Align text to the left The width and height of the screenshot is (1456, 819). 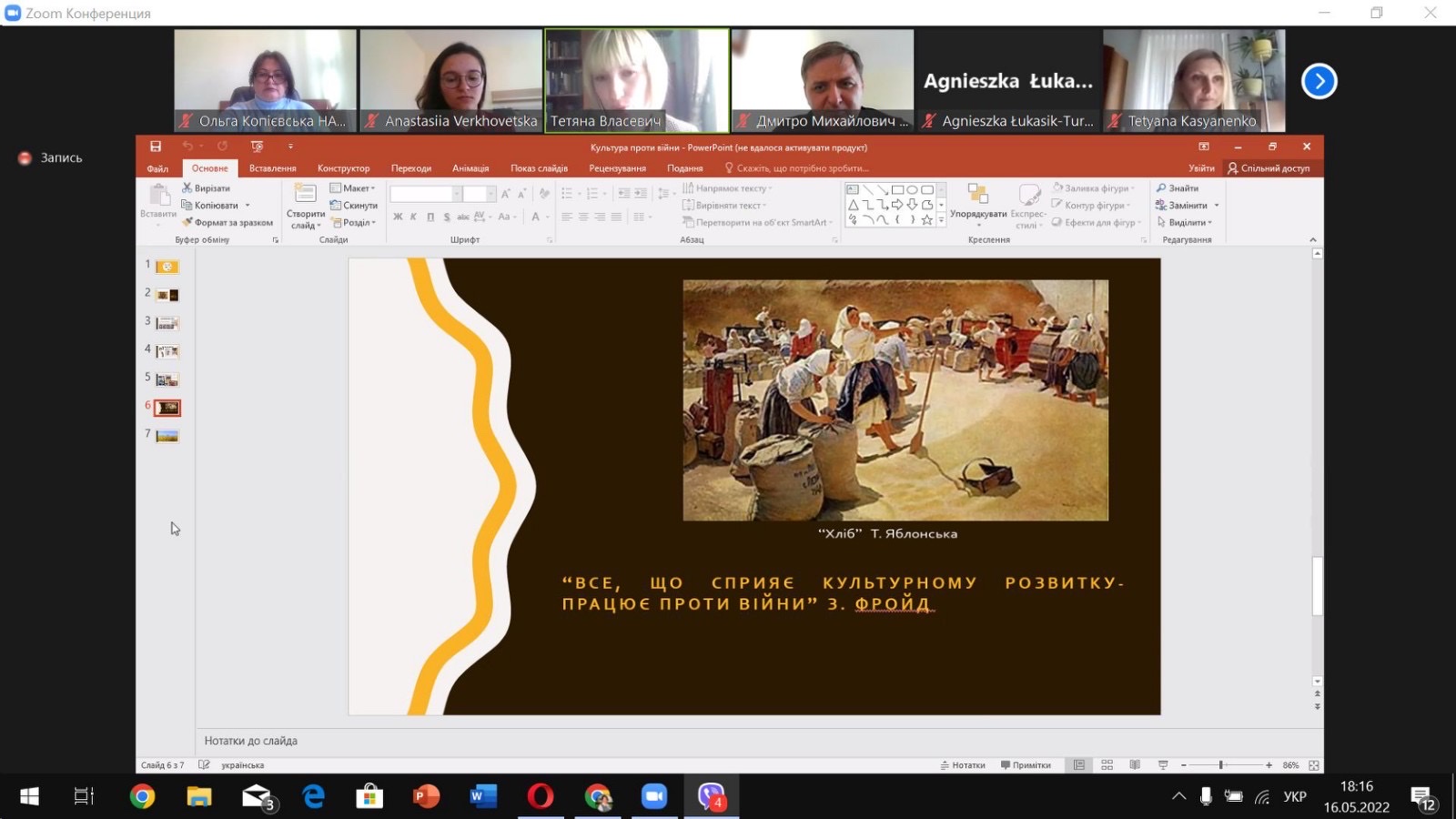(567, 217)
